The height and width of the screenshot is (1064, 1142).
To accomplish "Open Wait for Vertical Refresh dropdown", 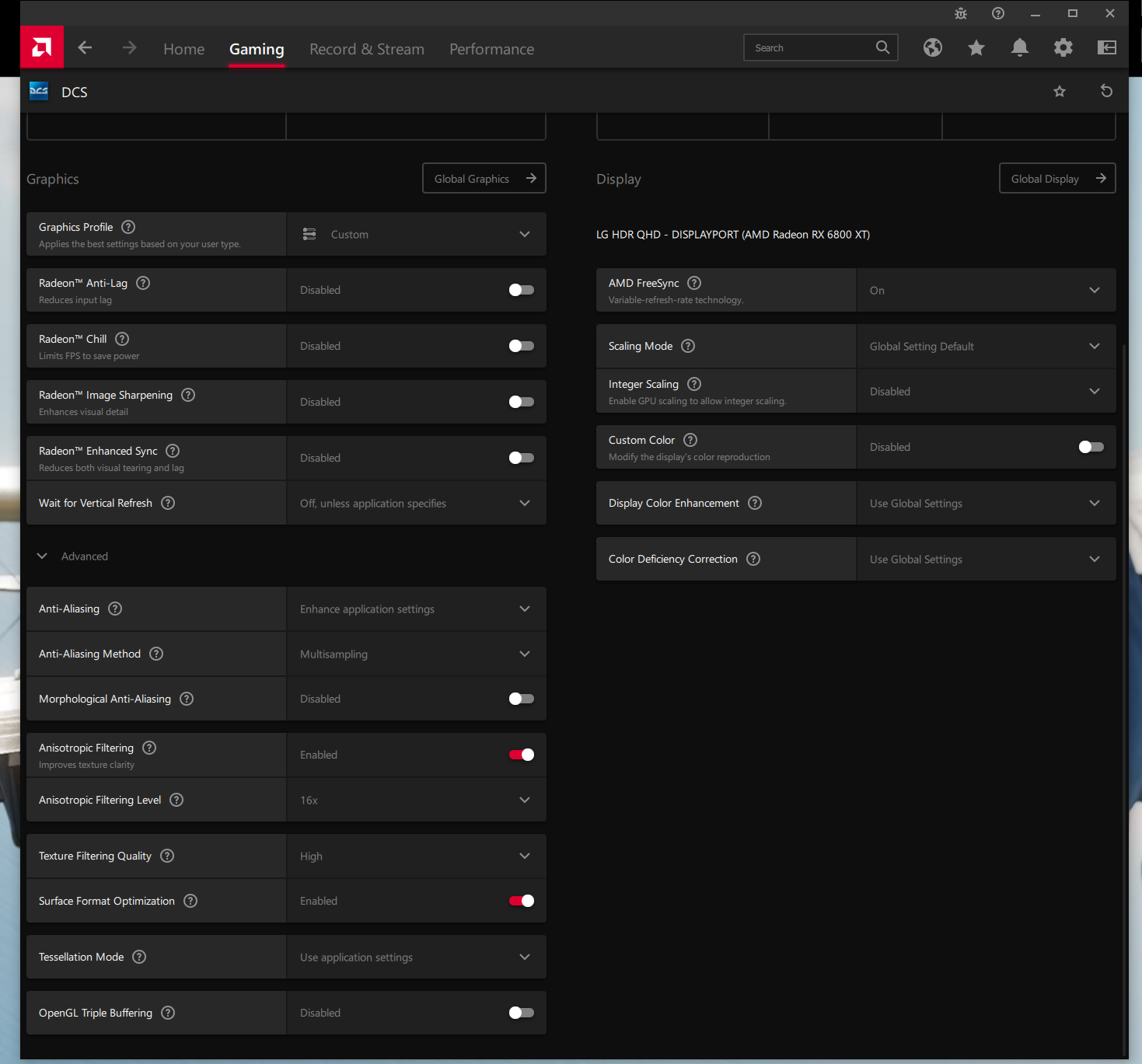I will tap(416, 503).
